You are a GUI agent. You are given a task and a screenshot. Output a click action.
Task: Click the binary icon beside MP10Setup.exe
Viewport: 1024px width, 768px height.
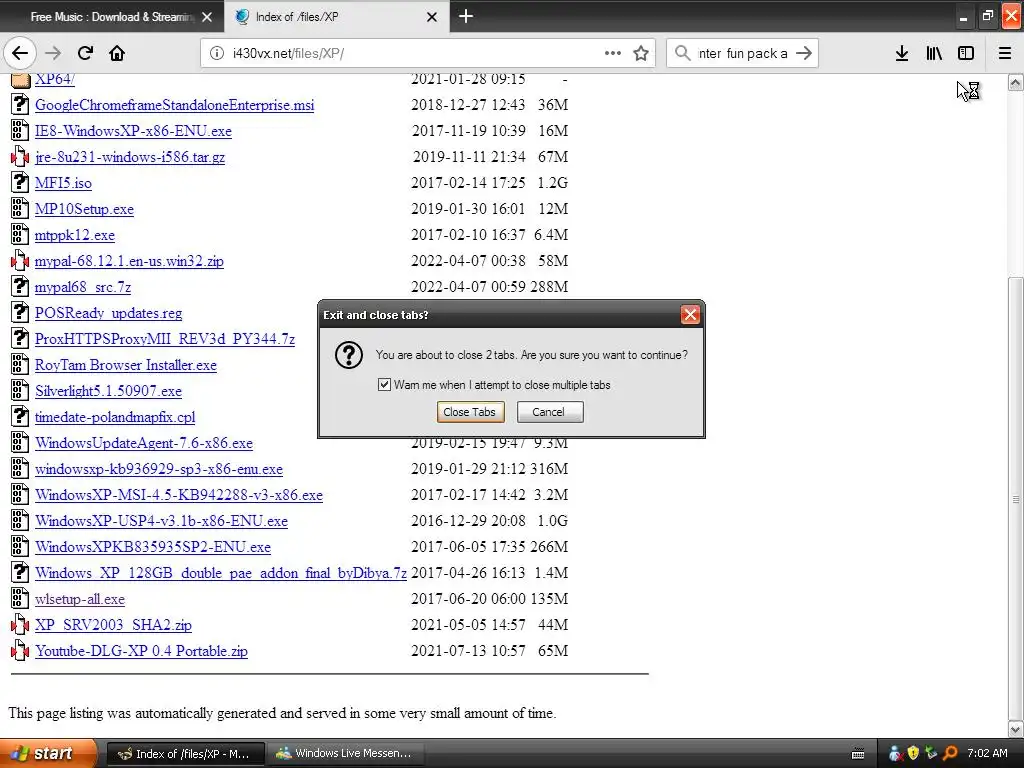(x=20, y=209)
